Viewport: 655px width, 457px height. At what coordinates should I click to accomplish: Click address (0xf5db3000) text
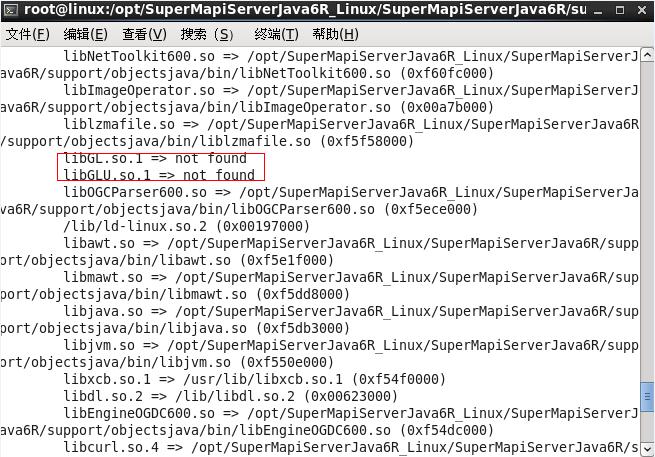click(303, 328)
